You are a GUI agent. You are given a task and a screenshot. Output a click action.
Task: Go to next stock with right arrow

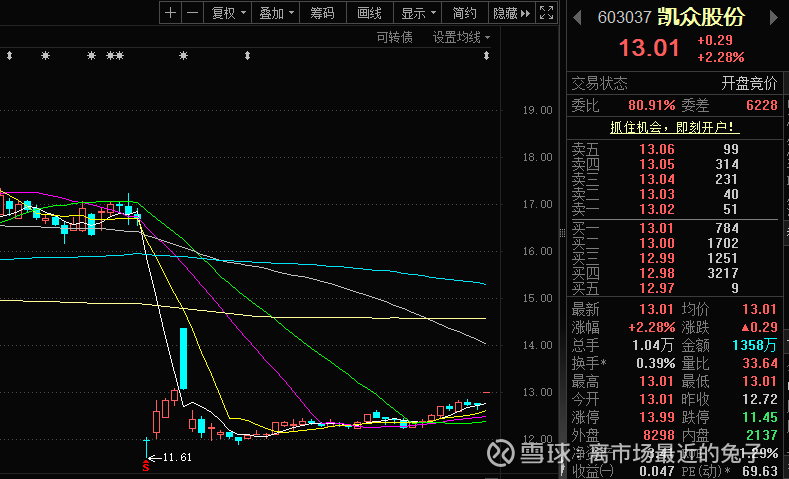774,18
